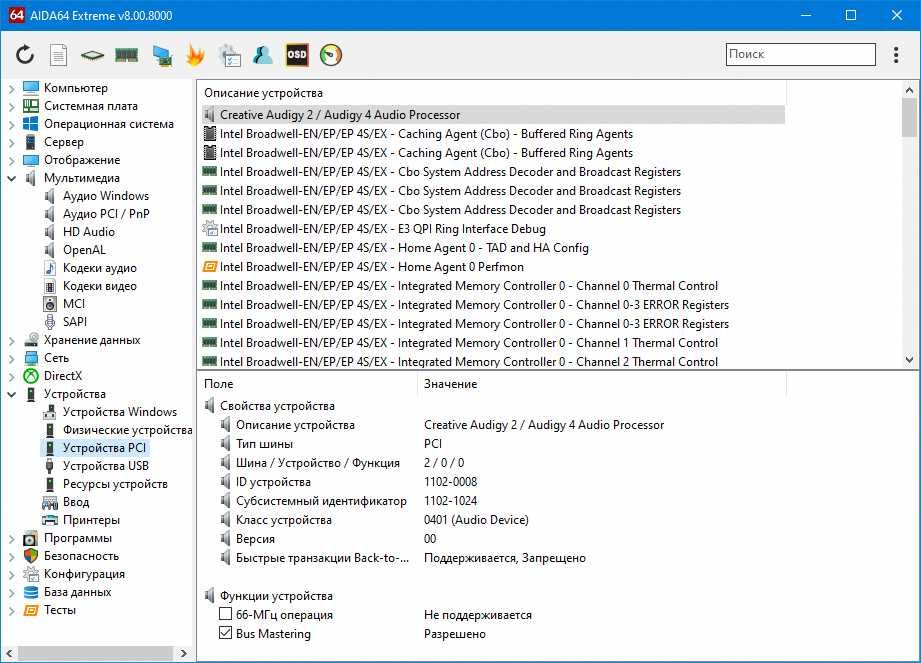Click the База данных database icon
Viewport: 921px width, 663px height.
31,593
